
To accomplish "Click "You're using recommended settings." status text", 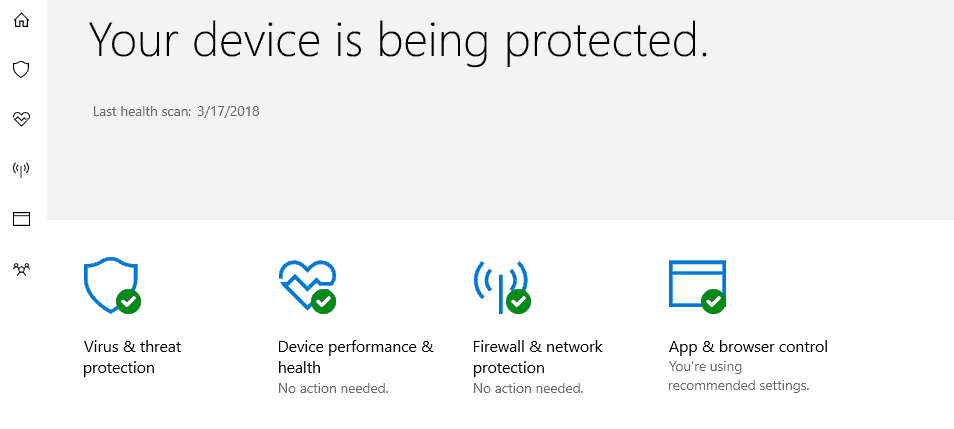I will click(x=739, y=376).
